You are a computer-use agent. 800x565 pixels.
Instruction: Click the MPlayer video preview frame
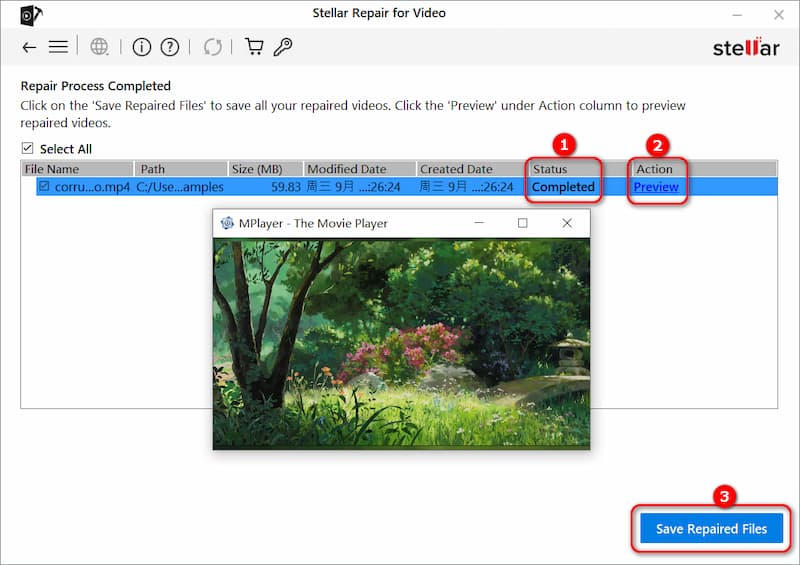(402, 344)
